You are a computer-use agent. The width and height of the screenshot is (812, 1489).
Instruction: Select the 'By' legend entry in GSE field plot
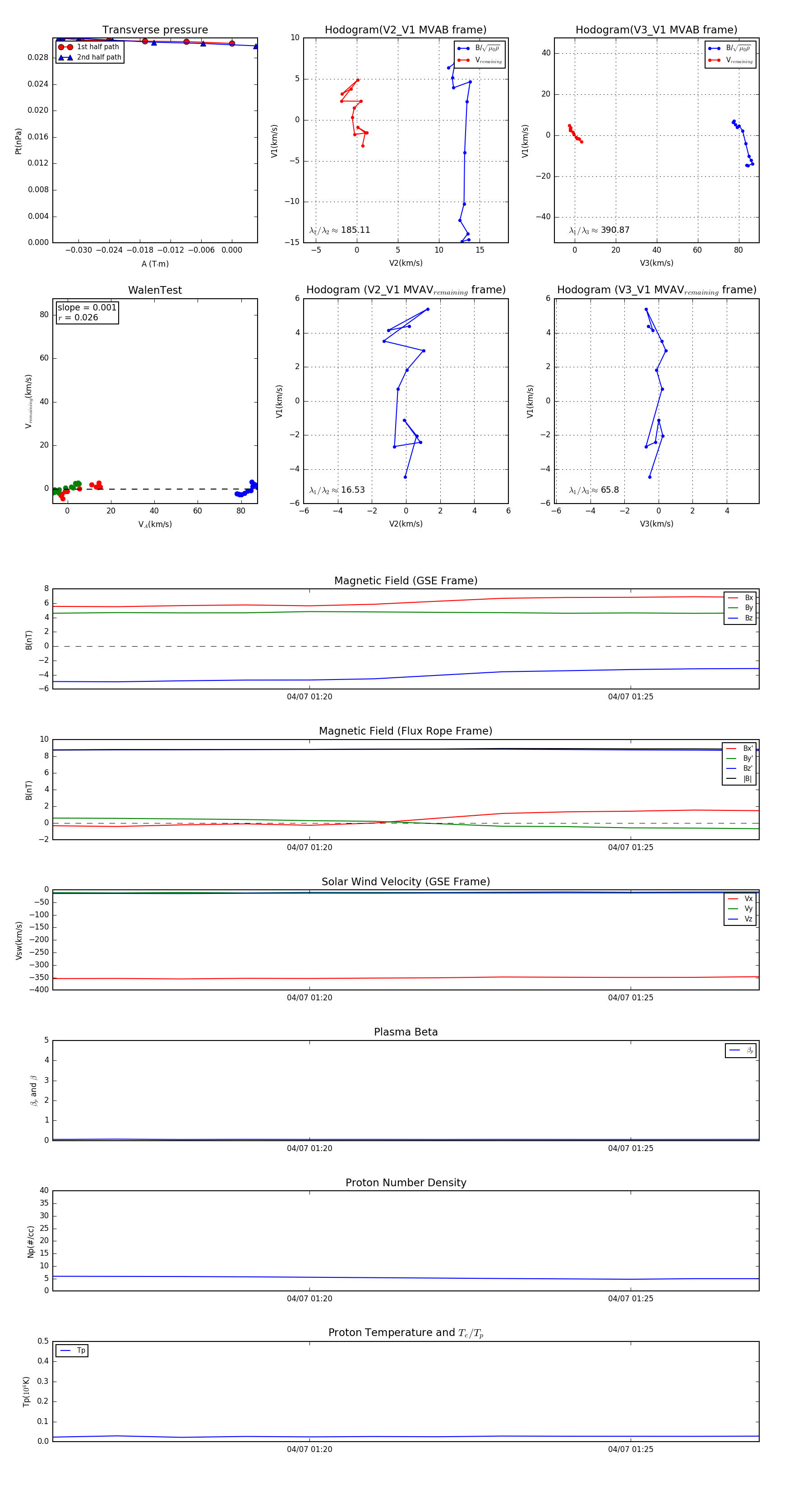point(740,607)
